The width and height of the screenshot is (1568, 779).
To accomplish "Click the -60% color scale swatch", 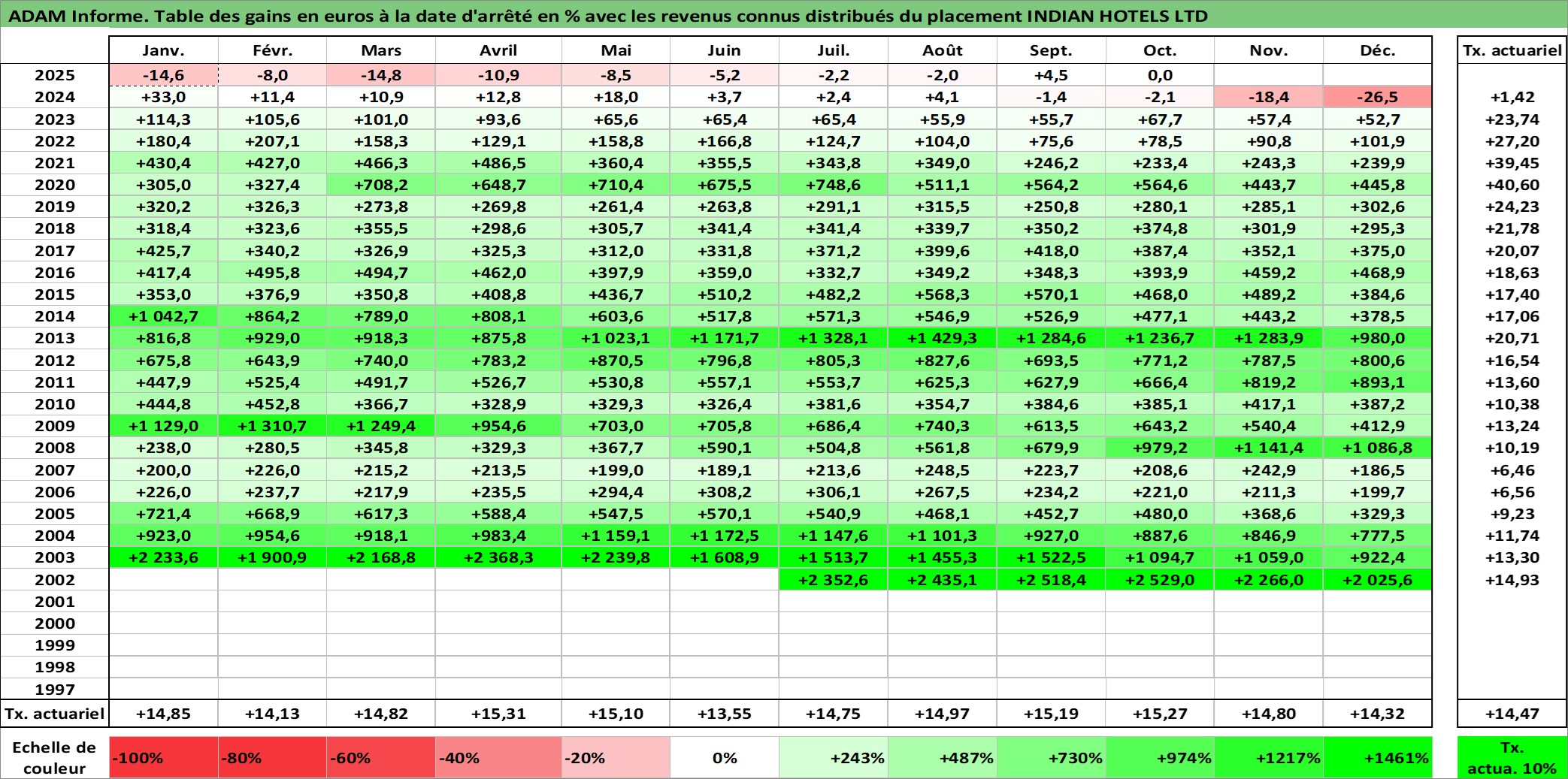I will [x=380, y=757].
